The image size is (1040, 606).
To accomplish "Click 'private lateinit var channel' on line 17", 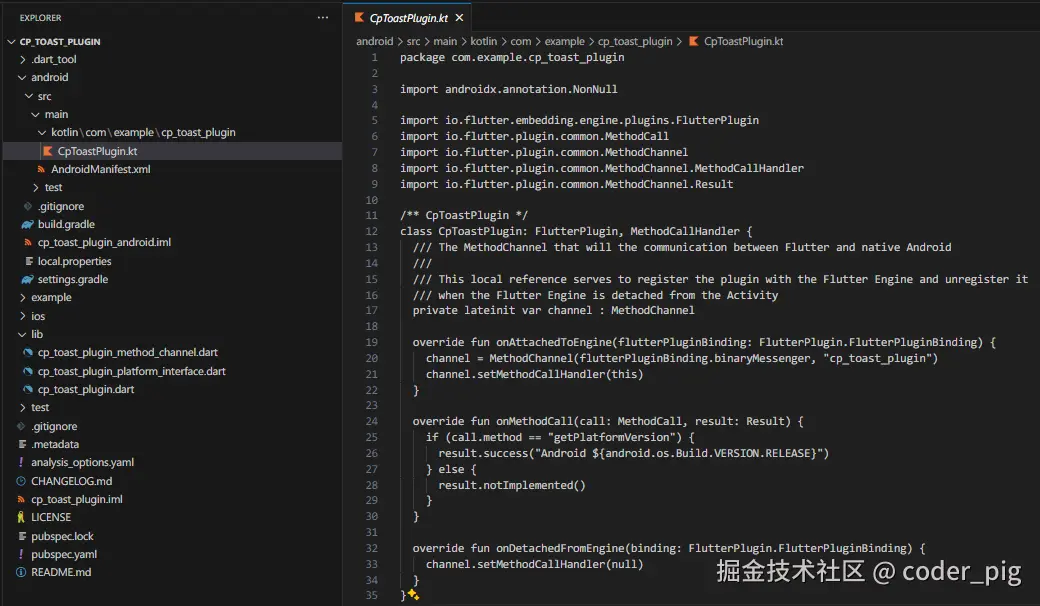I will pyautogui.click(x=502, y=310).
